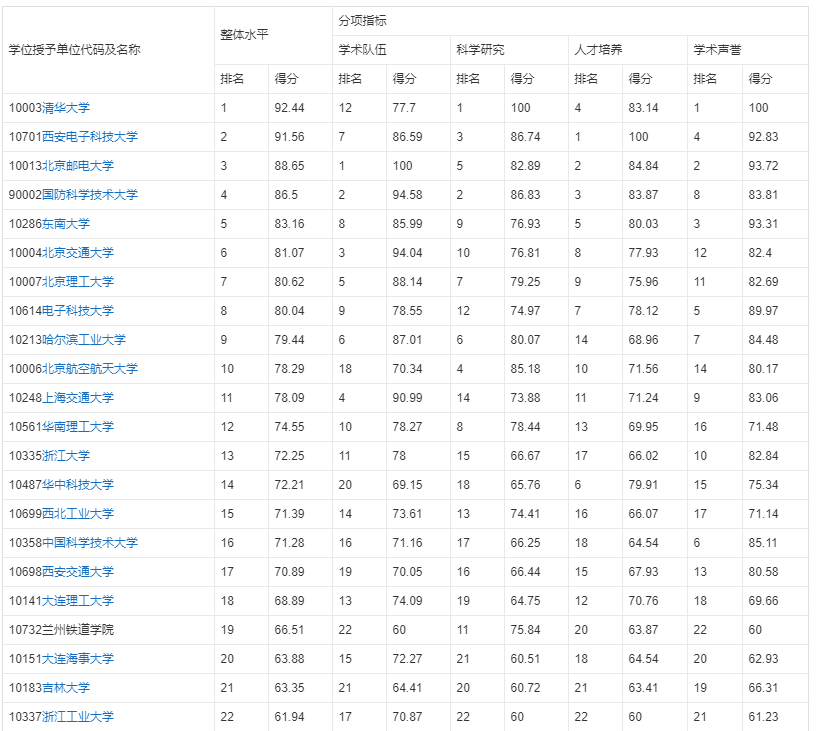Open the 西安交通大学 link
The width and height of the screenshot is (818, 731).
point(78,572)
